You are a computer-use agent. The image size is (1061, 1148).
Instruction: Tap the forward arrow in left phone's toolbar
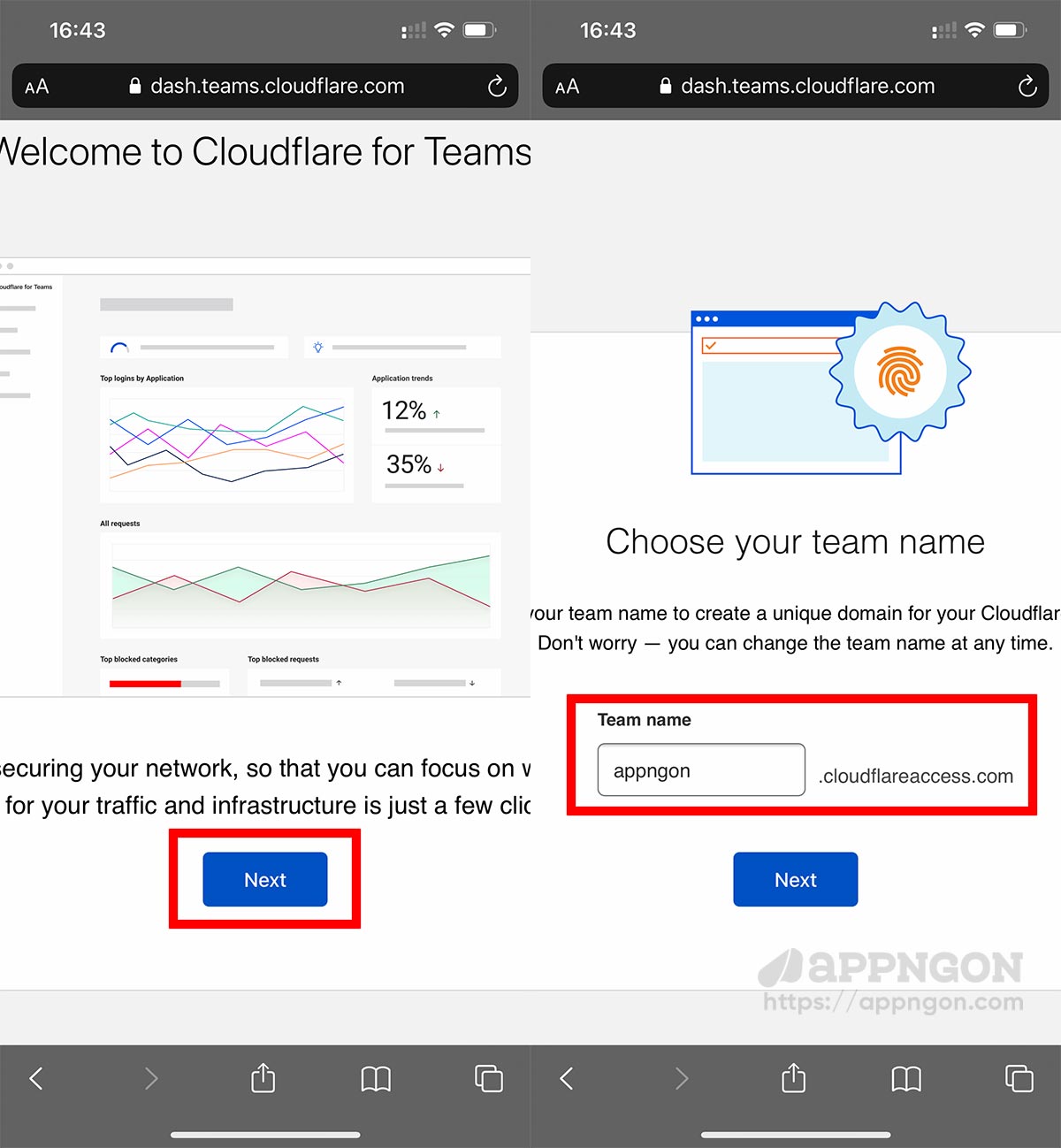(x=151, y=1078)
